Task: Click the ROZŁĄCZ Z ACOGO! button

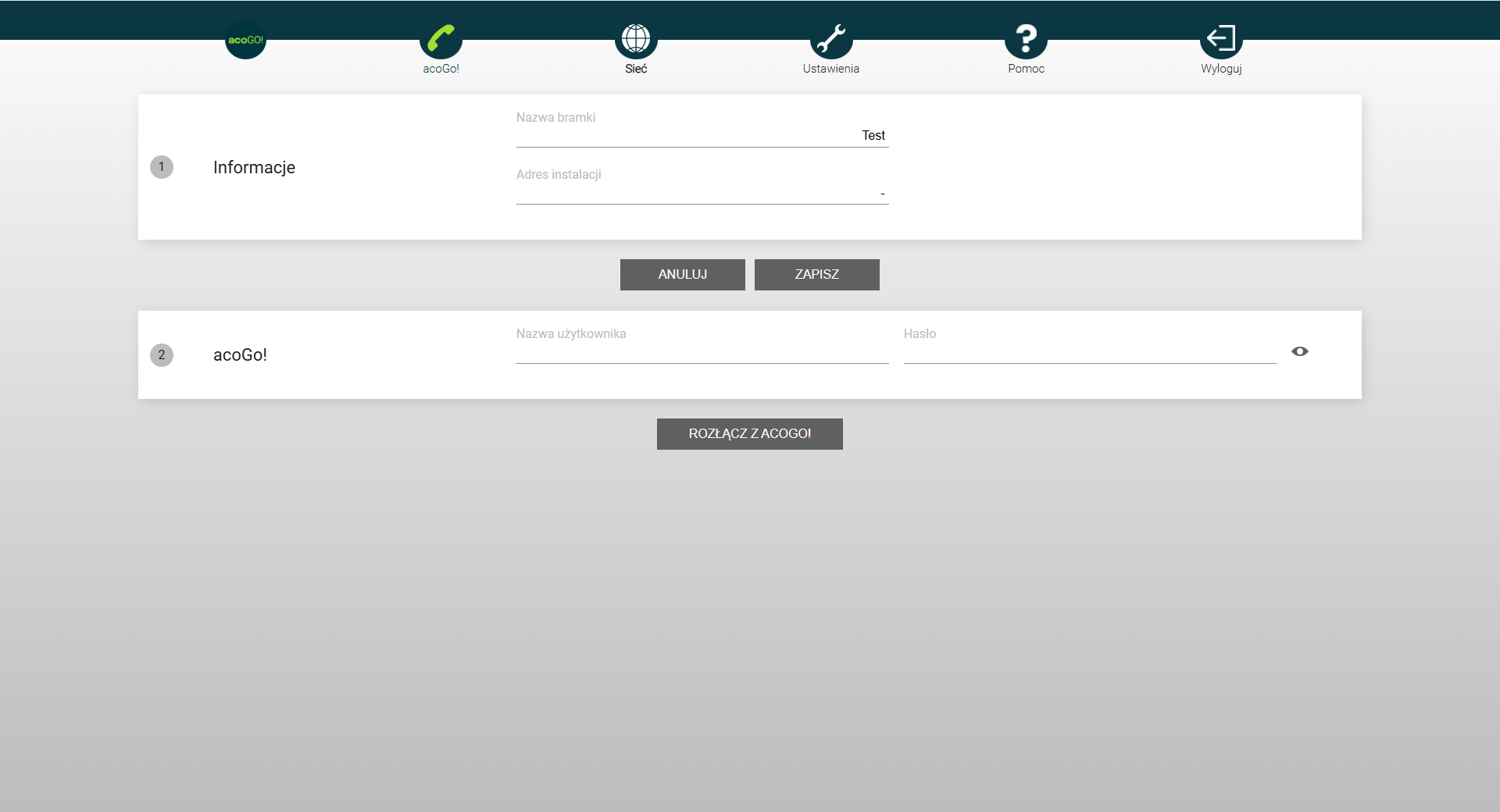Action: [749, 434]
